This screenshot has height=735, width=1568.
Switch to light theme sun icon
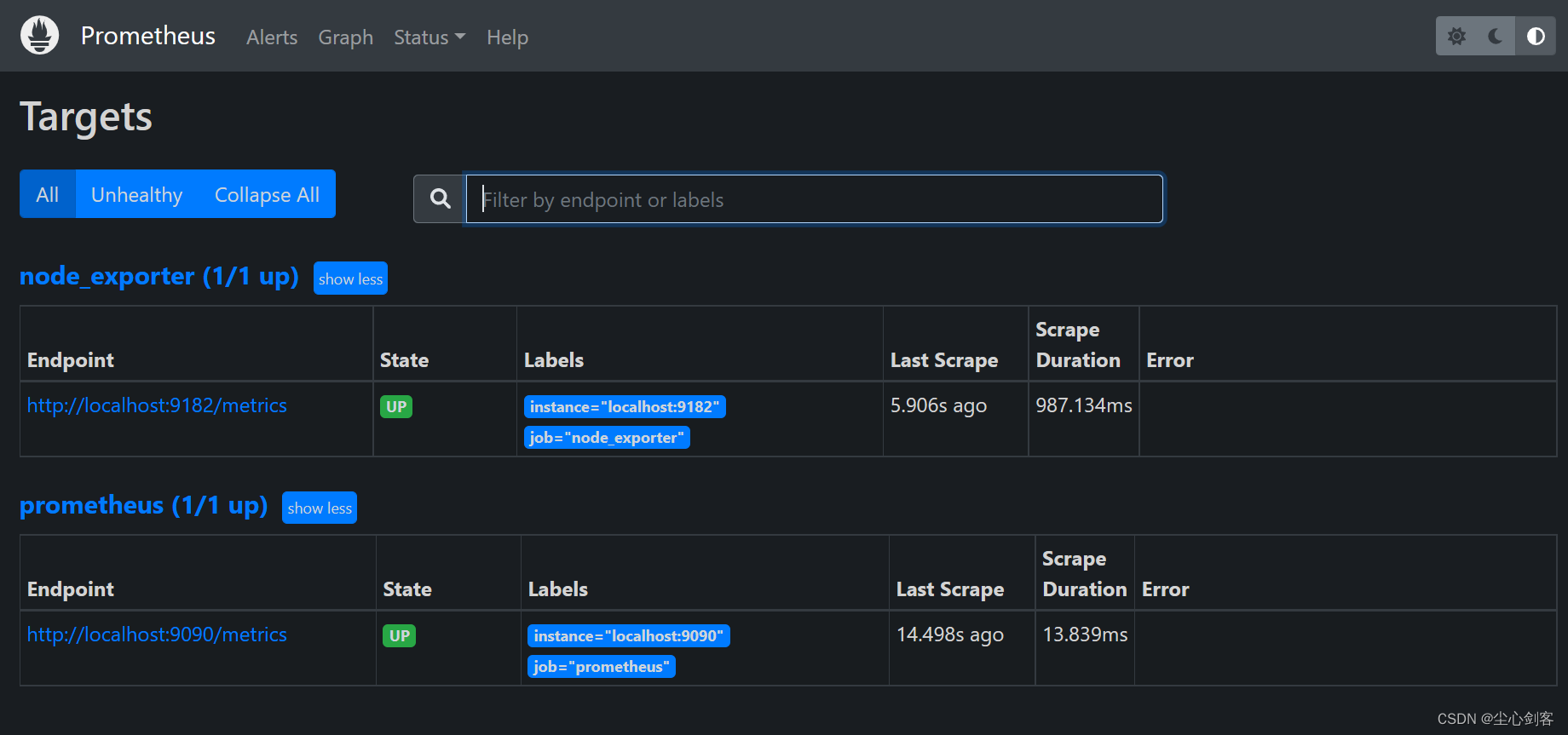(1456, 36)
